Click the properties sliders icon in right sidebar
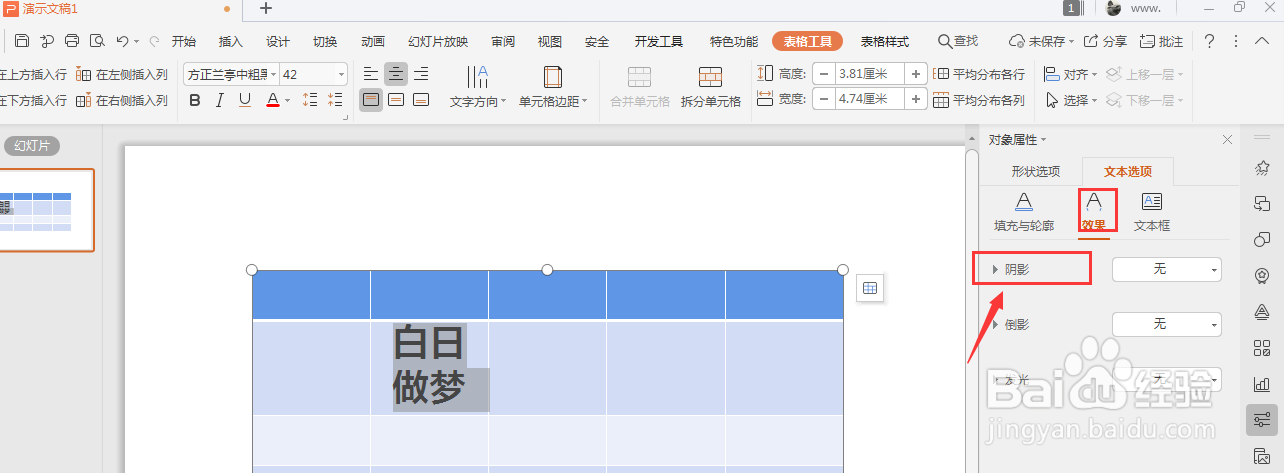 pyautogui.click(x=1262, y=419)
